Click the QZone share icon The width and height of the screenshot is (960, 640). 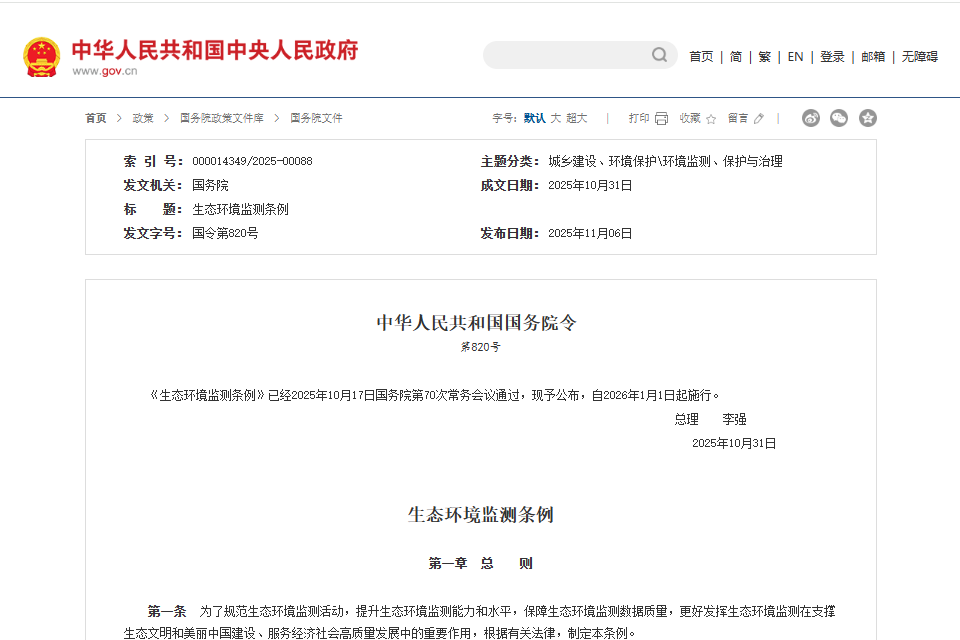tap(868, 117)
